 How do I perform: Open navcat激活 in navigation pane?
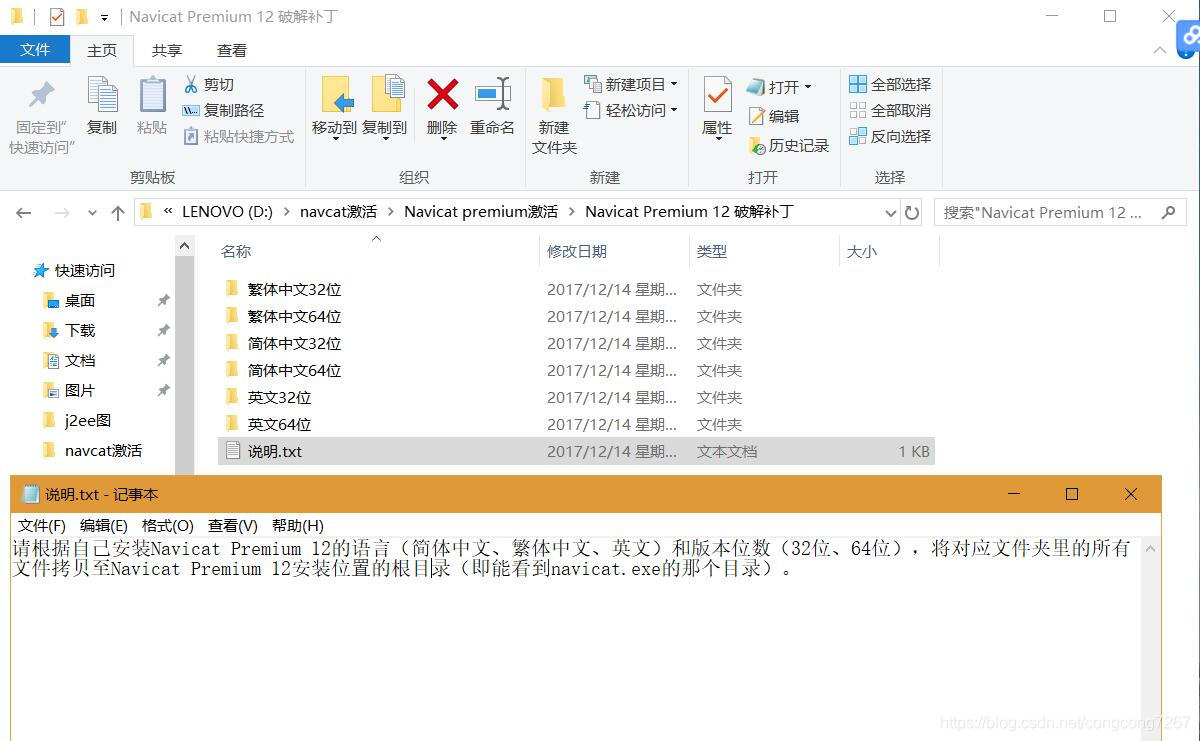pos(93,450)
